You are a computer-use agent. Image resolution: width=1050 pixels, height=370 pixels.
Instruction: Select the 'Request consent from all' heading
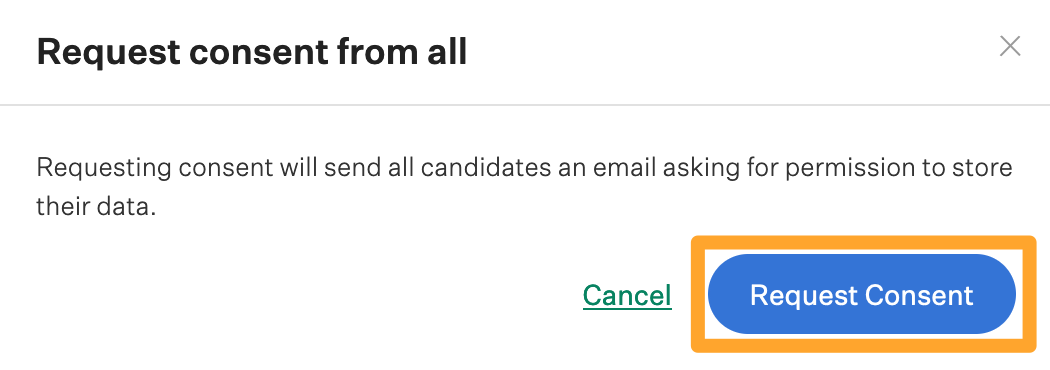pos(252,52)
